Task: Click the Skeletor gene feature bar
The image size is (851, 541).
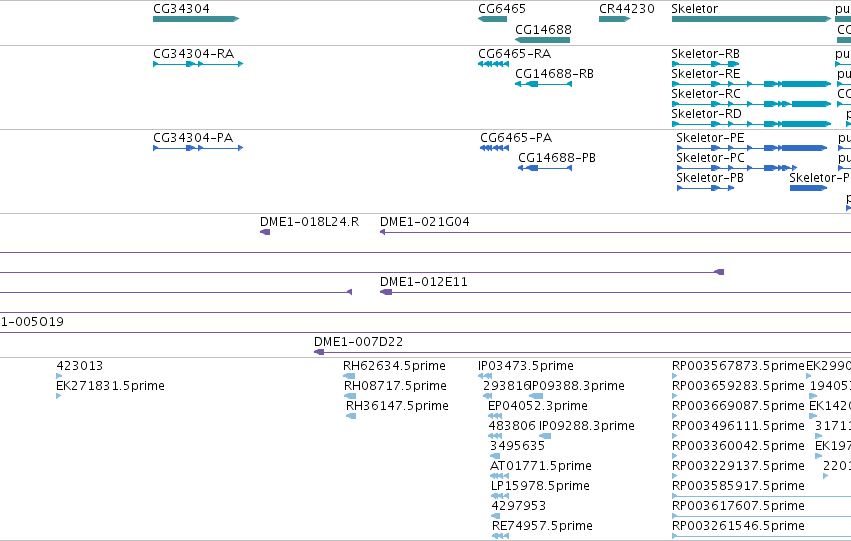Action: point(751,19)
